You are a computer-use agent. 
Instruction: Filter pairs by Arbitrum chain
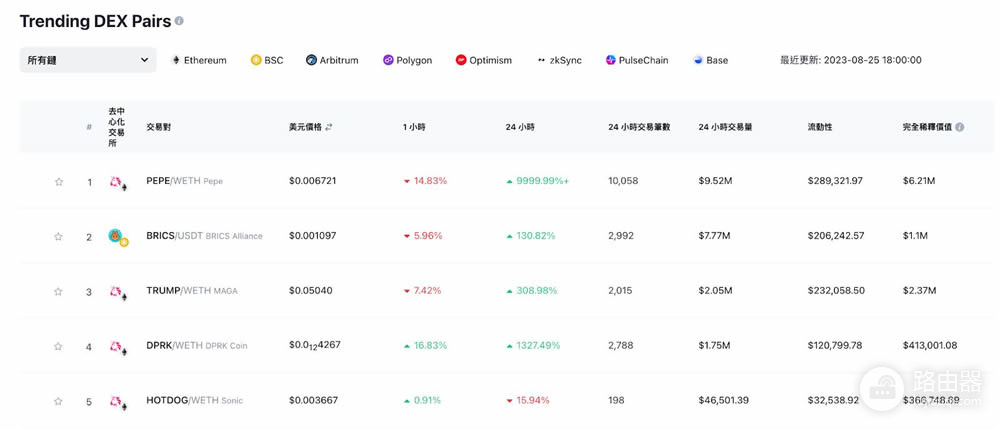pyautogui.click(x=332, y=61)
